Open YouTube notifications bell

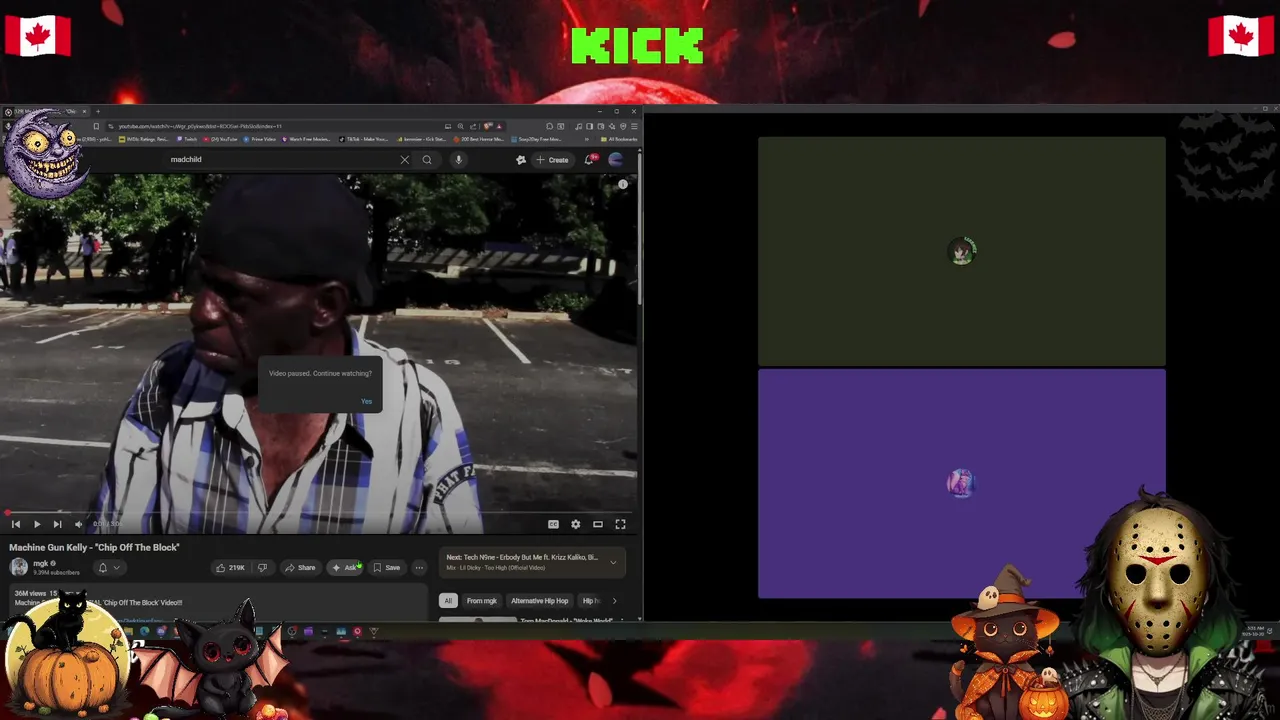point(590,159)
